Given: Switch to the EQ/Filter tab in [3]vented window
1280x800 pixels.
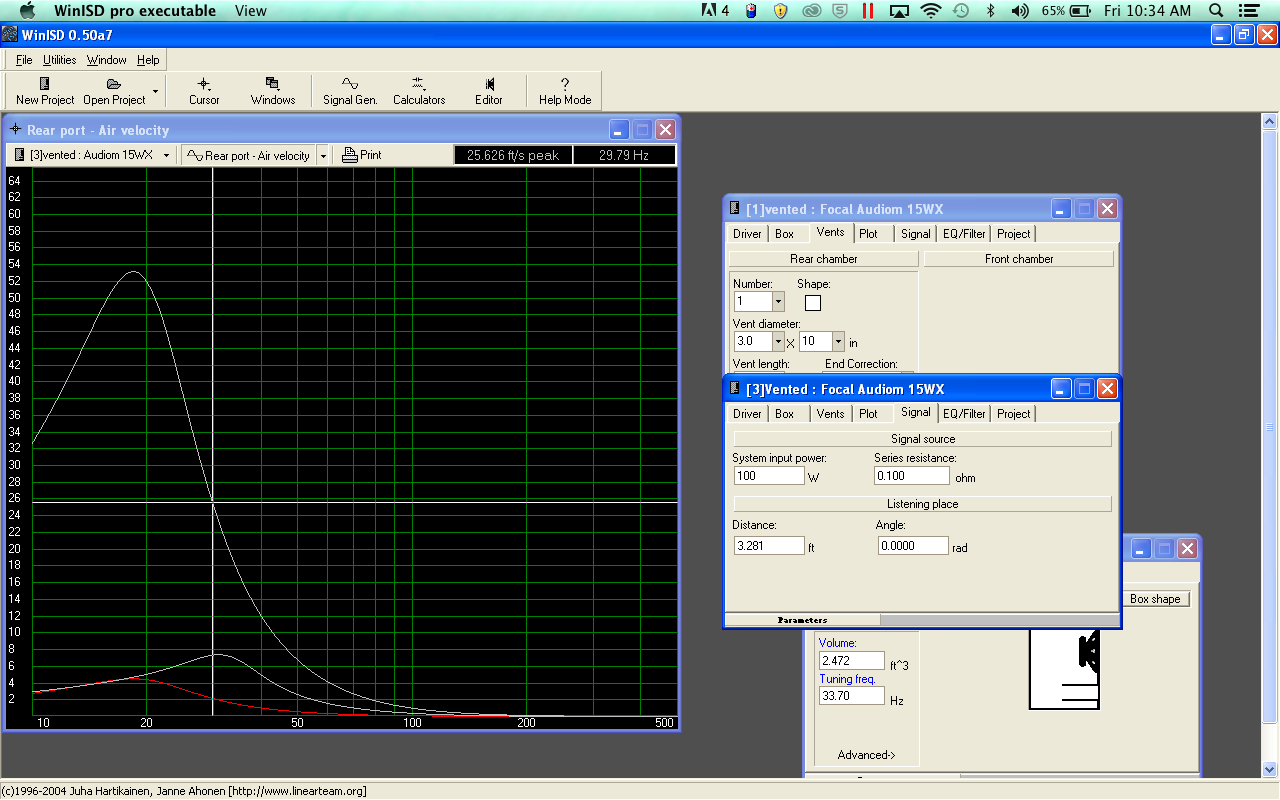Looking at the screenshot, I should (x=964, y=413).
